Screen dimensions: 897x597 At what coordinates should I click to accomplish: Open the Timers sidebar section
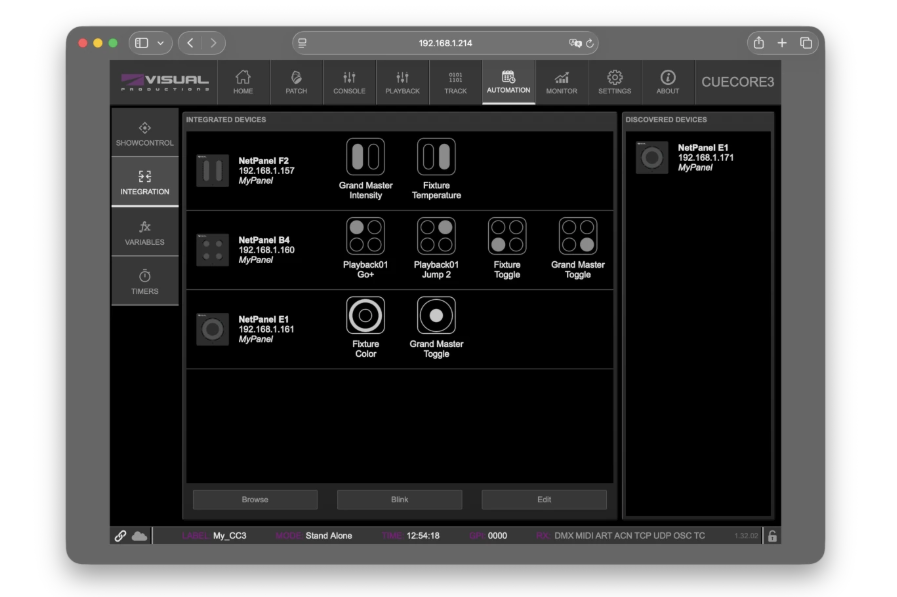pyautogui.click(x=144, y=281)
